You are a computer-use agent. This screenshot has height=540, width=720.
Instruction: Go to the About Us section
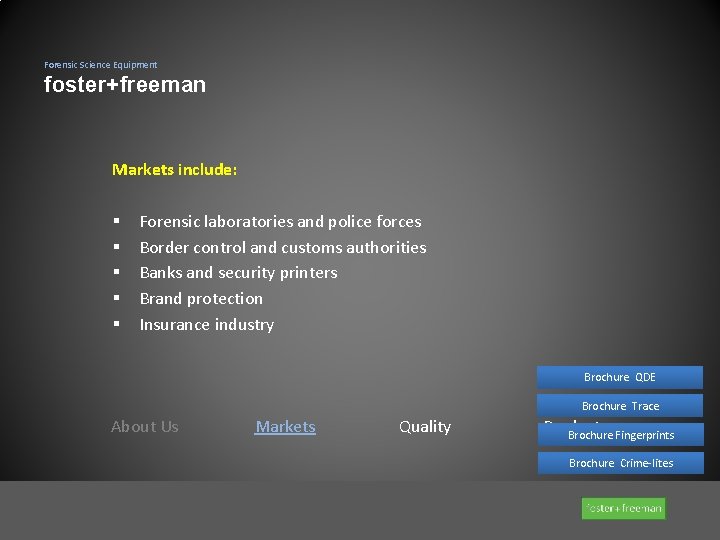click(x=145, y=427)
